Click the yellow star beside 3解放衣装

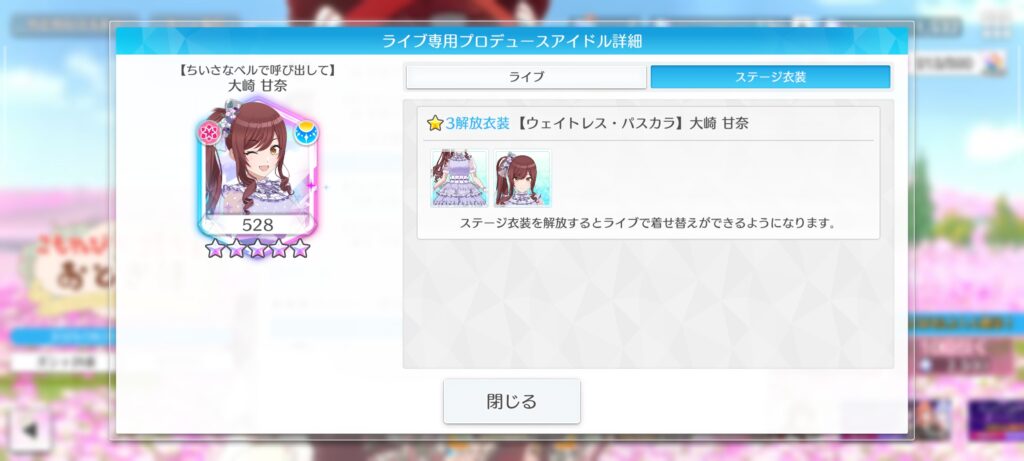[x=435, y=123]
